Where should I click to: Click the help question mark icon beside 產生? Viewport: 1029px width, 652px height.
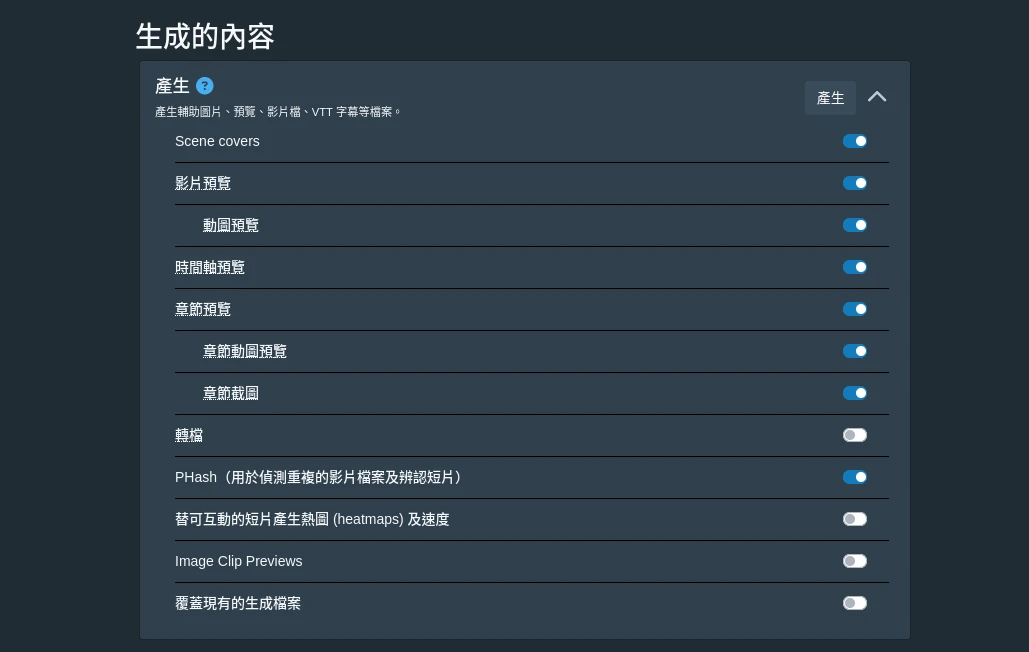(205, 86)
